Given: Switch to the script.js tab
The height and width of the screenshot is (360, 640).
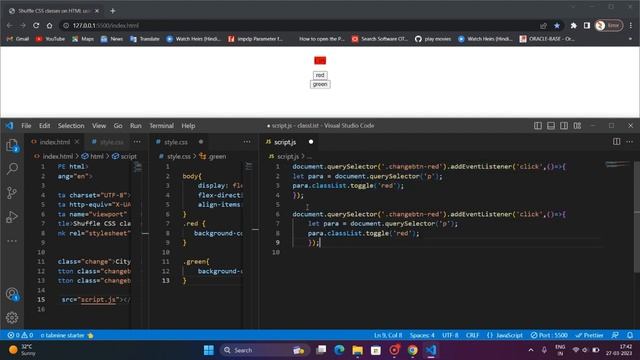Looking at the screenshot, I should click(x=284, y=142).
